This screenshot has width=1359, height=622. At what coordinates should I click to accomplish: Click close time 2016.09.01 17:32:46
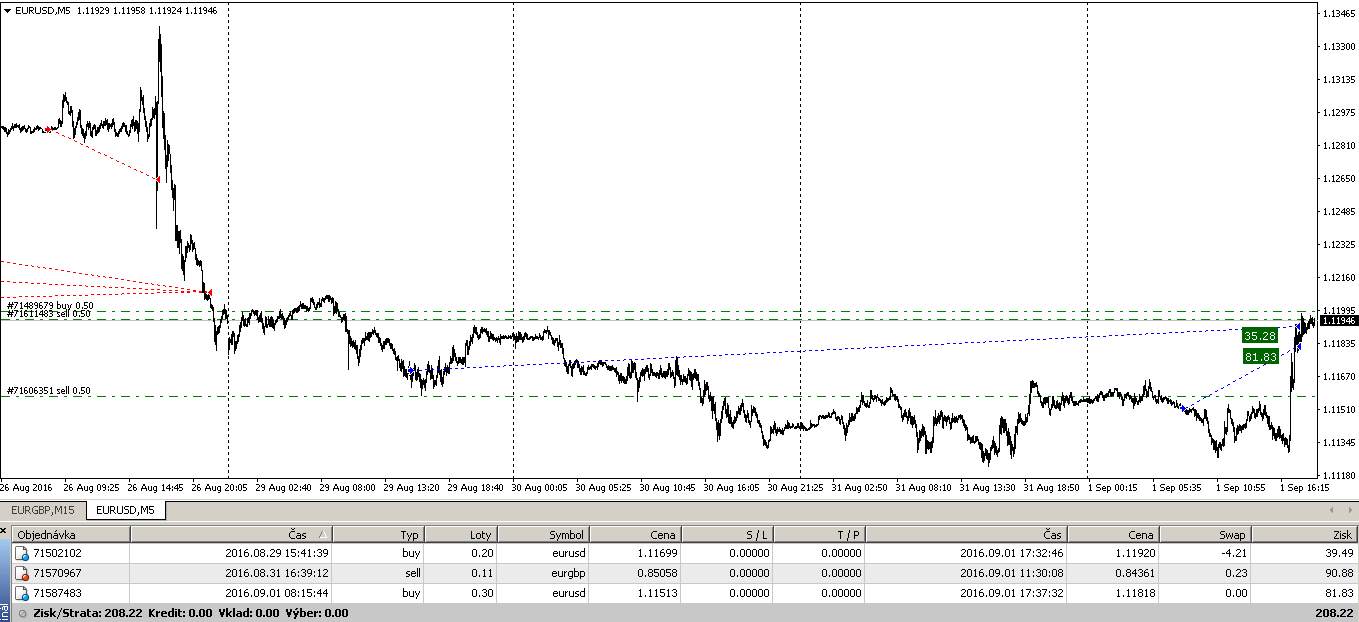tap(1012, 553)
